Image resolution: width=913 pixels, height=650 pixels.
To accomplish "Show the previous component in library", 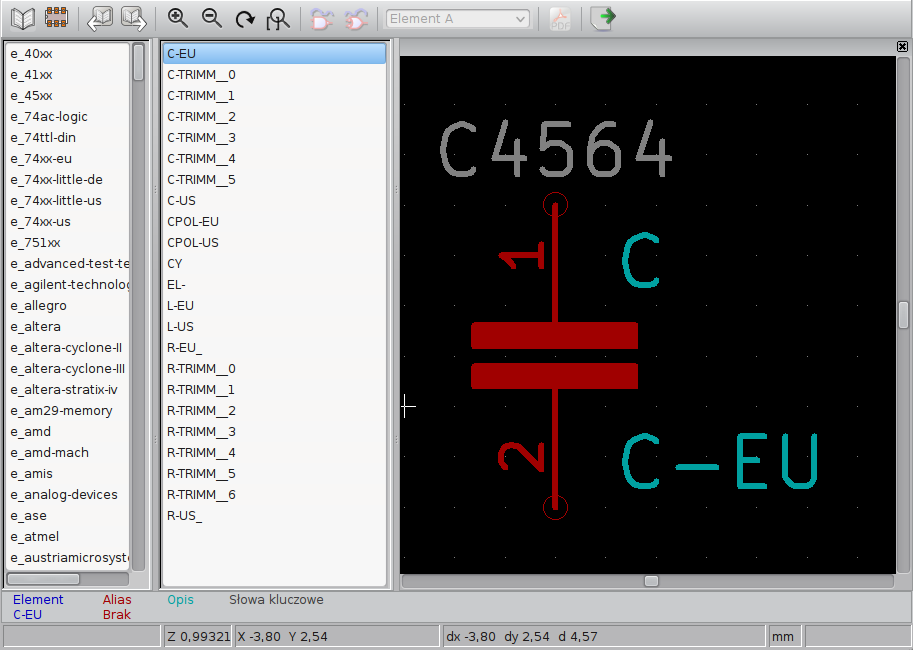I will click(100, 18).
